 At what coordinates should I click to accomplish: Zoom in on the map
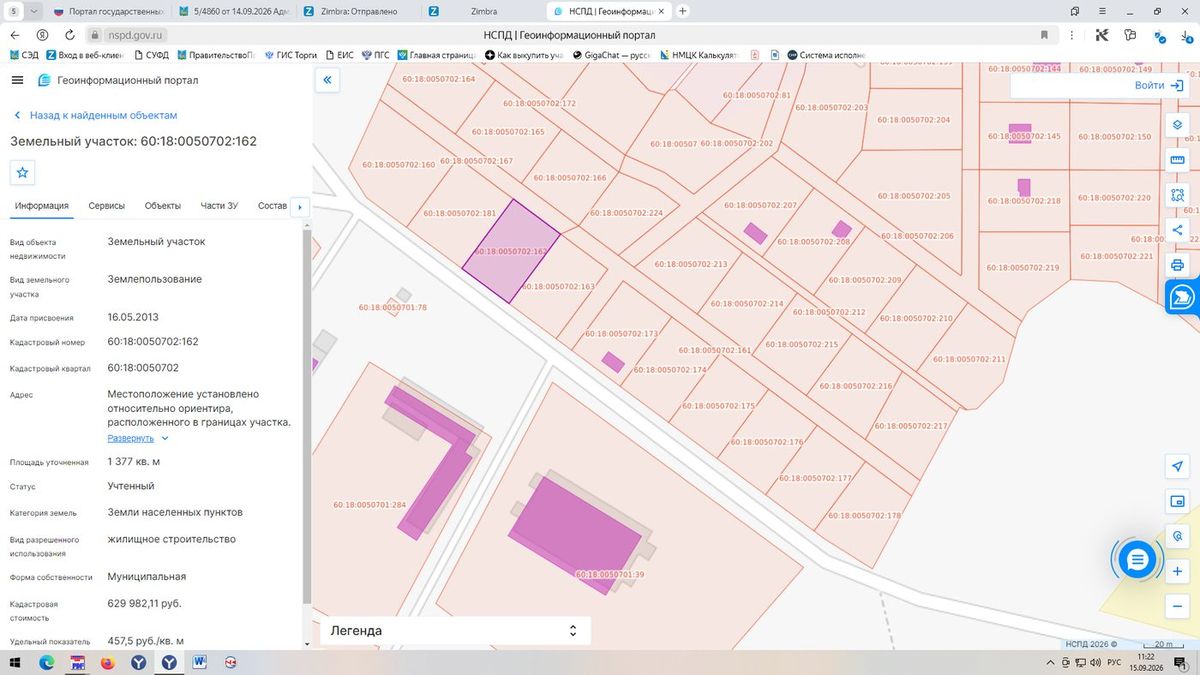(1177, 571)
